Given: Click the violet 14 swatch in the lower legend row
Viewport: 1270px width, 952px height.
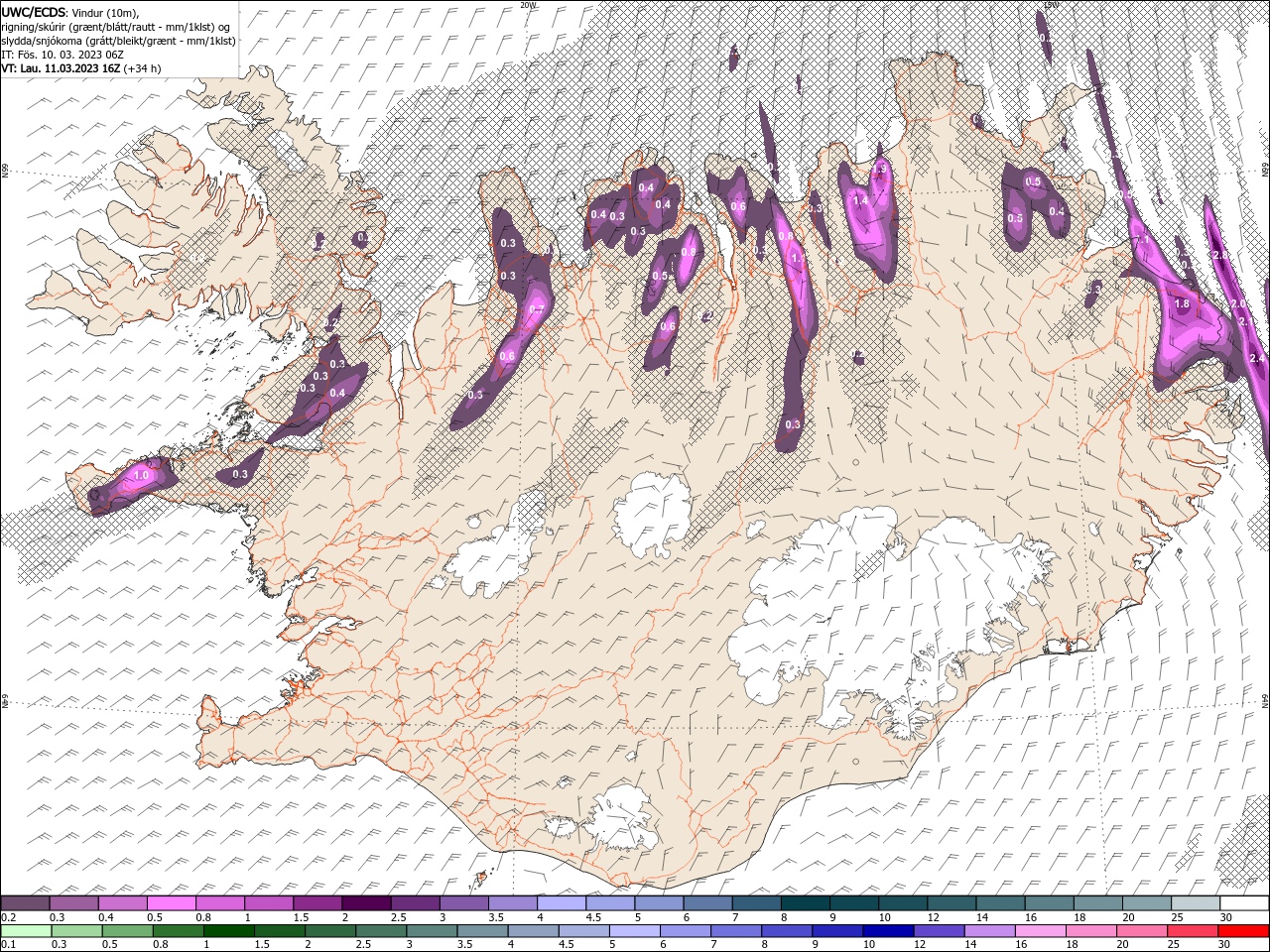Looking at the screenshot, I should pos(988,931).
